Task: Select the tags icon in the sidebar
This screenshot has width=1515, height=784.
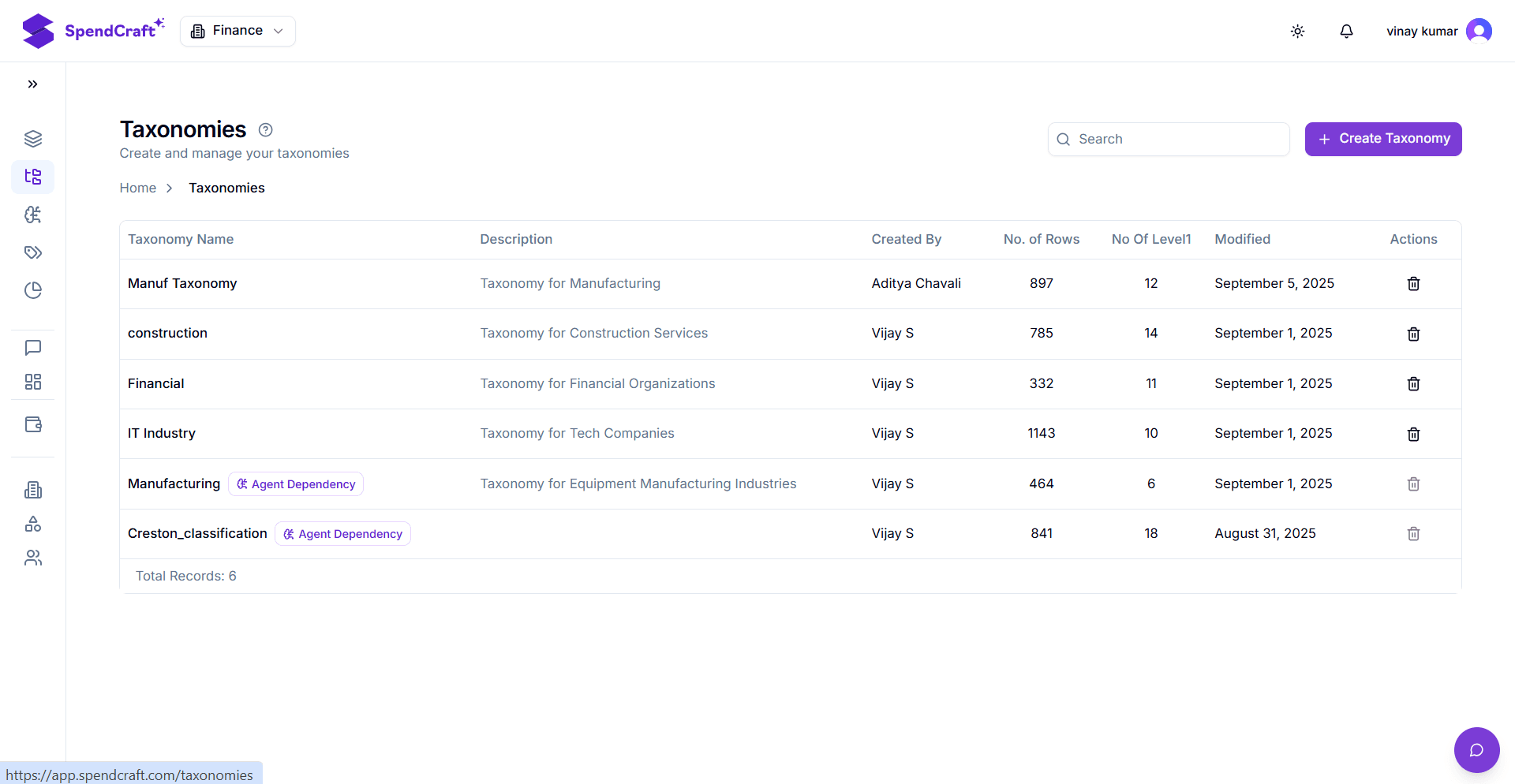Action: (32, 252)
